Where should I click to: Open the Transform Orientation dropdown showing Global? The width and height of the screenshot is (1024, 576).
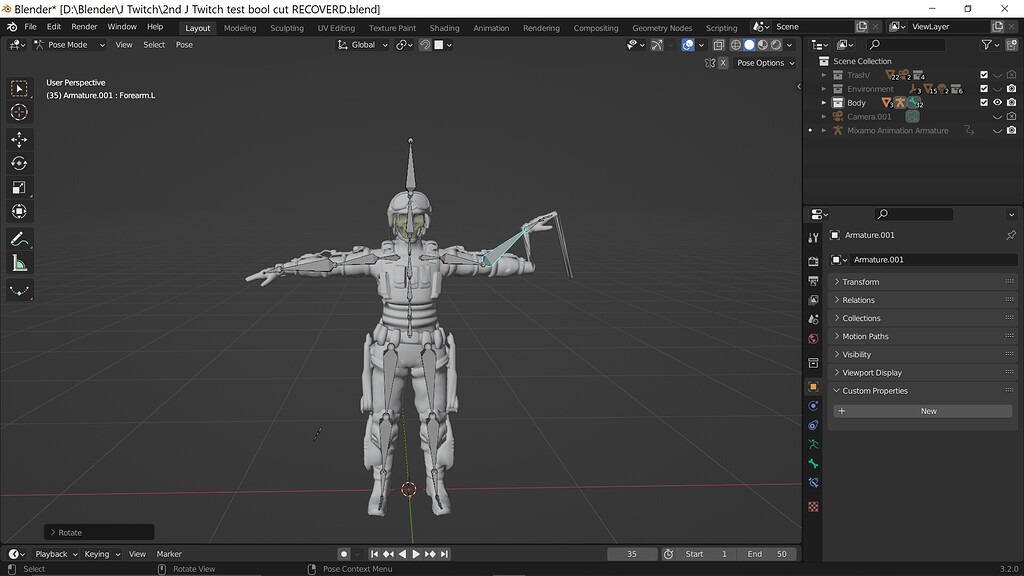click(x=362, y=44)
